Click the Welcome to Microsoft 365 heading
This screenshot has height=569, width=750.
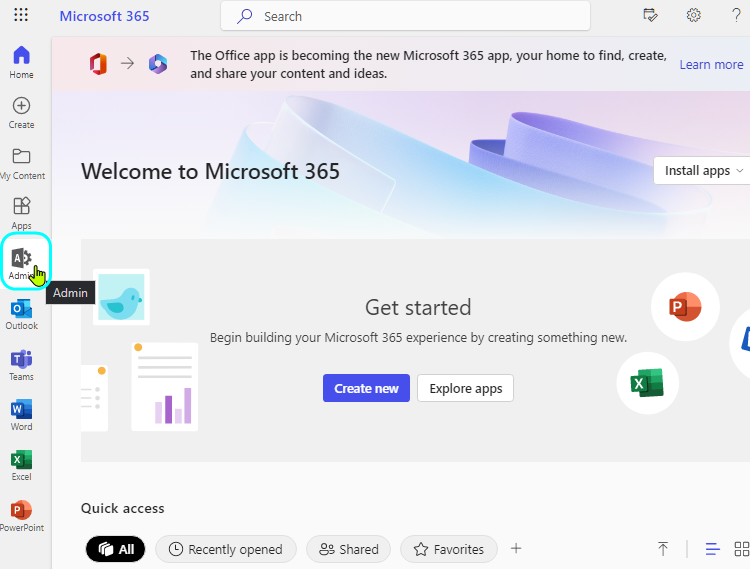point(210,171)
